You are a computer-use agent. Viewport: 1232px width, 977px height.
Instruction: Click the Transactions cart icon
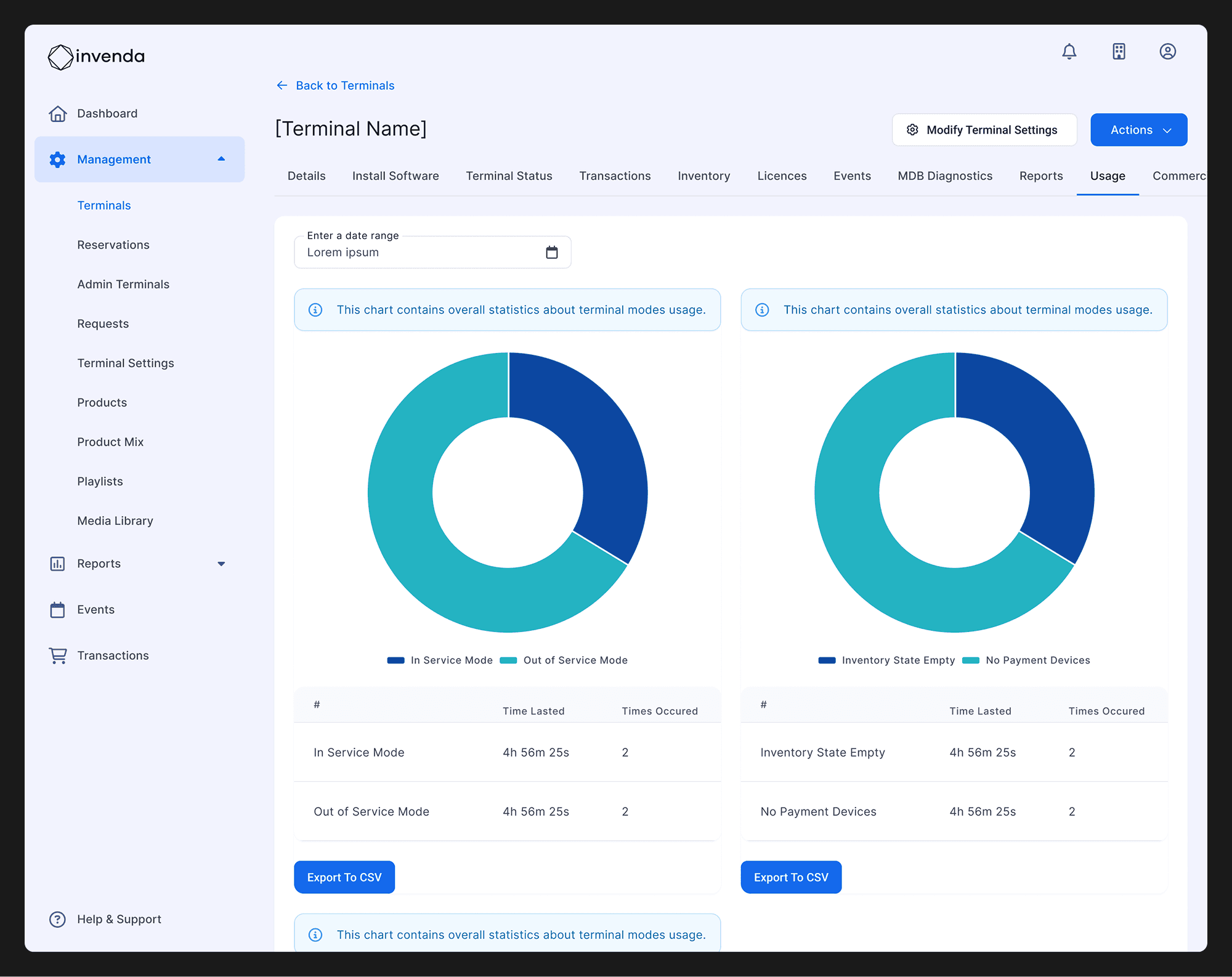pyautogui.click(x=57, y=655)
